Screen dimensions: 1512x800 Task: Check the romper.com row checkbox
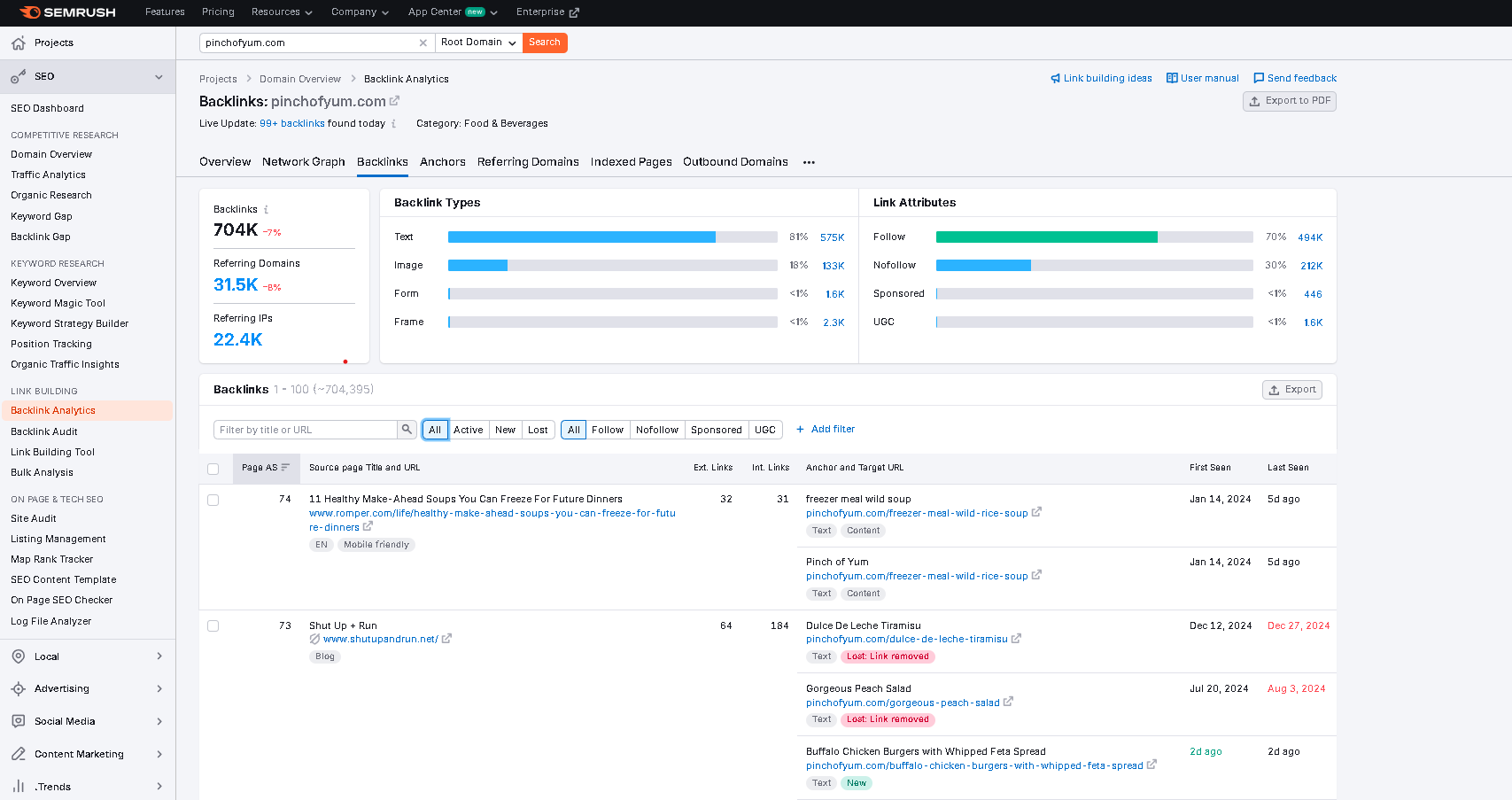(x=213, y=500)
